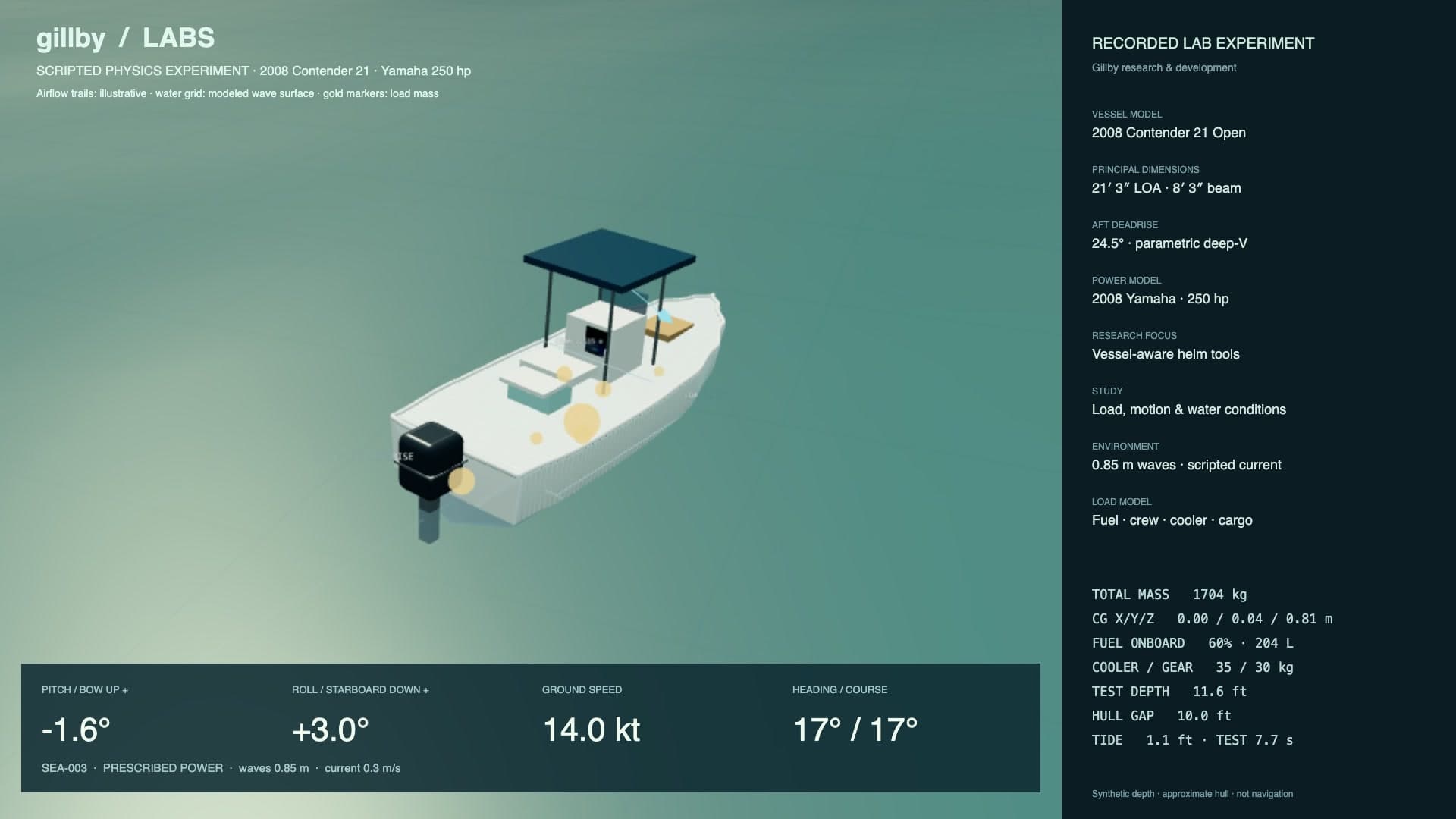Click the TEST DEPTH 11.6 ft readout
The width and height of the screenshot is (1456, 819).
tap(1169, 692)
